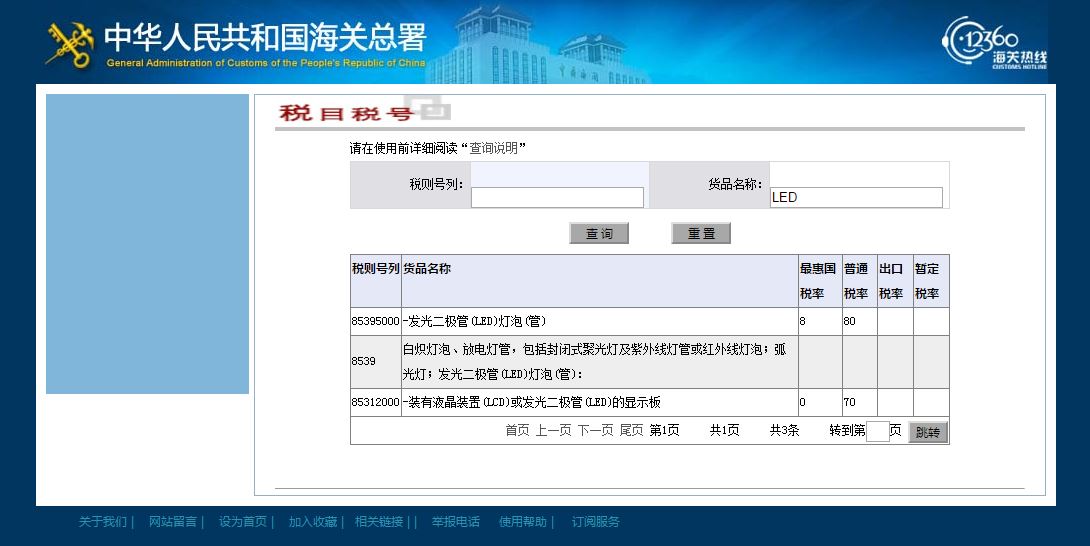Screen dimensions: 1090x546
Task: Open 订阅服务 footer link
Action: tap(596, 522)
